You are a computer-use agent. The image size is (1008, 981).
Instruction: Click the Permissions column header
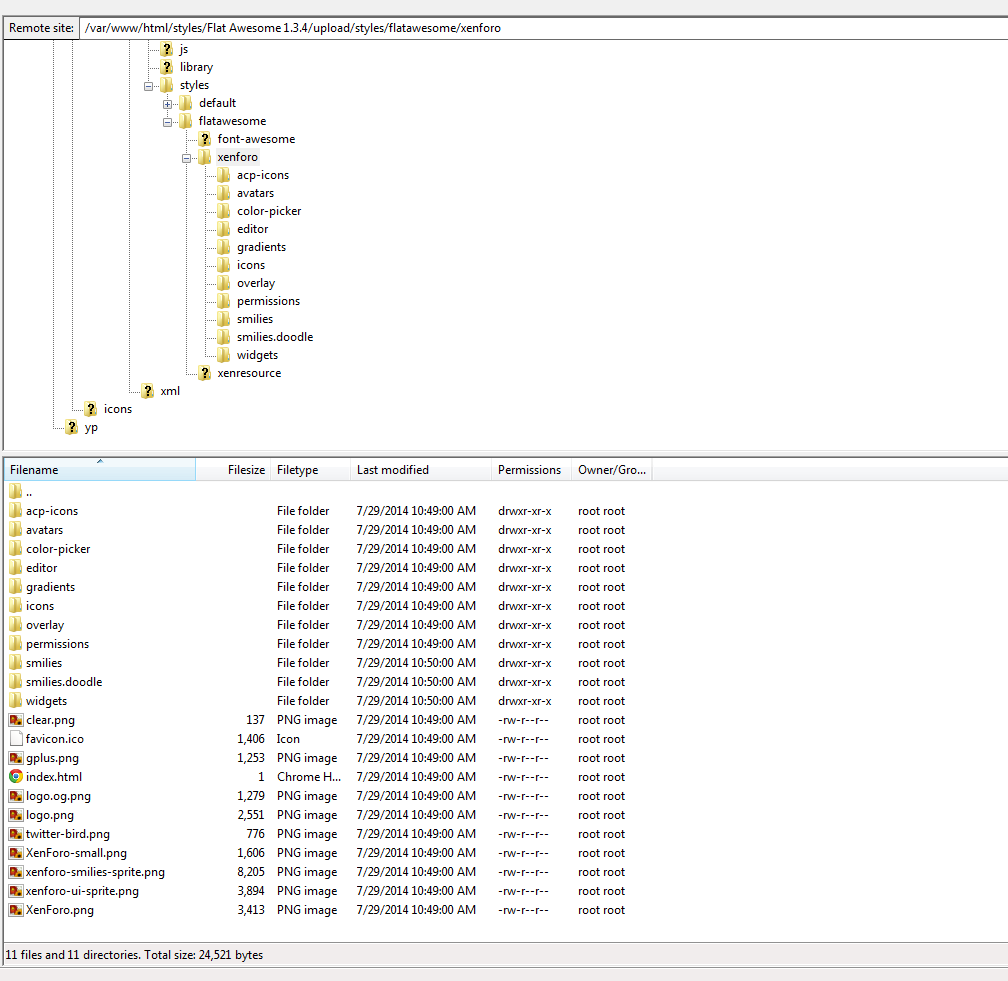529,470
